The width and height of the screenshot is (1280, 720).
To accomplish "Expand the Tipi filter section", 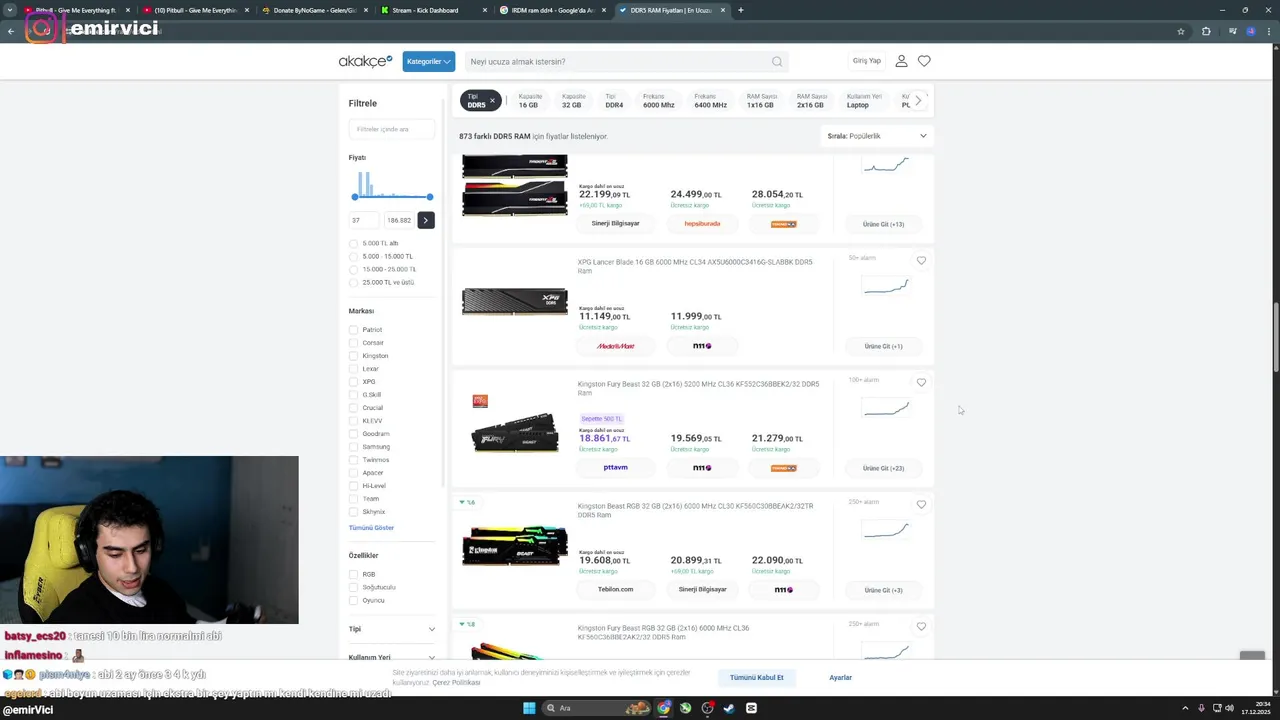I will click(x=392, y=629).
